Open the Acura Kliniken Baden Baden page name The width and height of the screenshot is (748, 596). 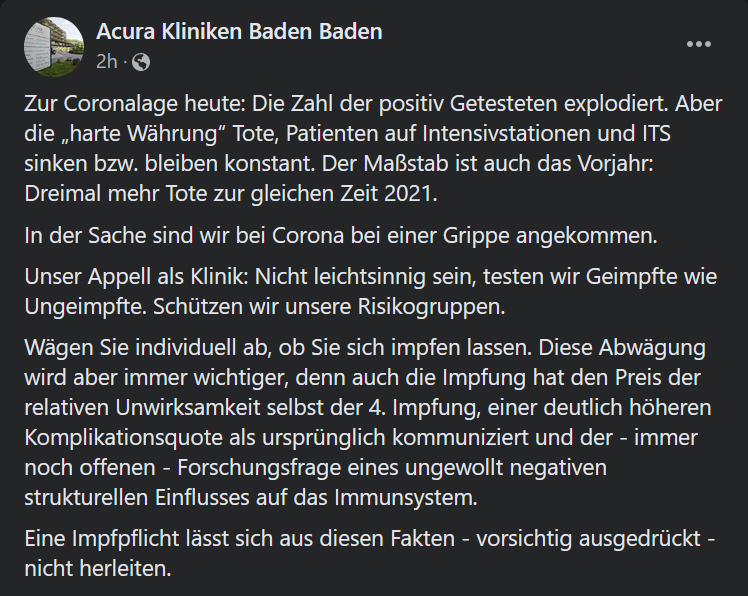[239, 32]
